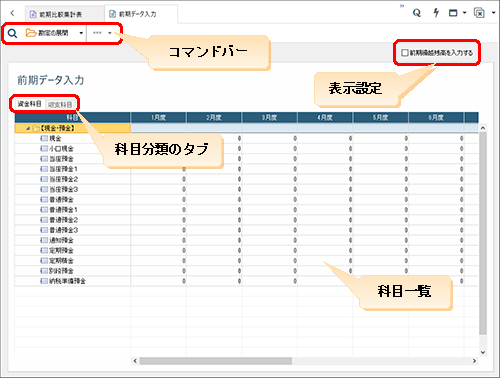Click the close-all-windows icon
This screenshot has width=500, height=378.
(x=479, y=13)
